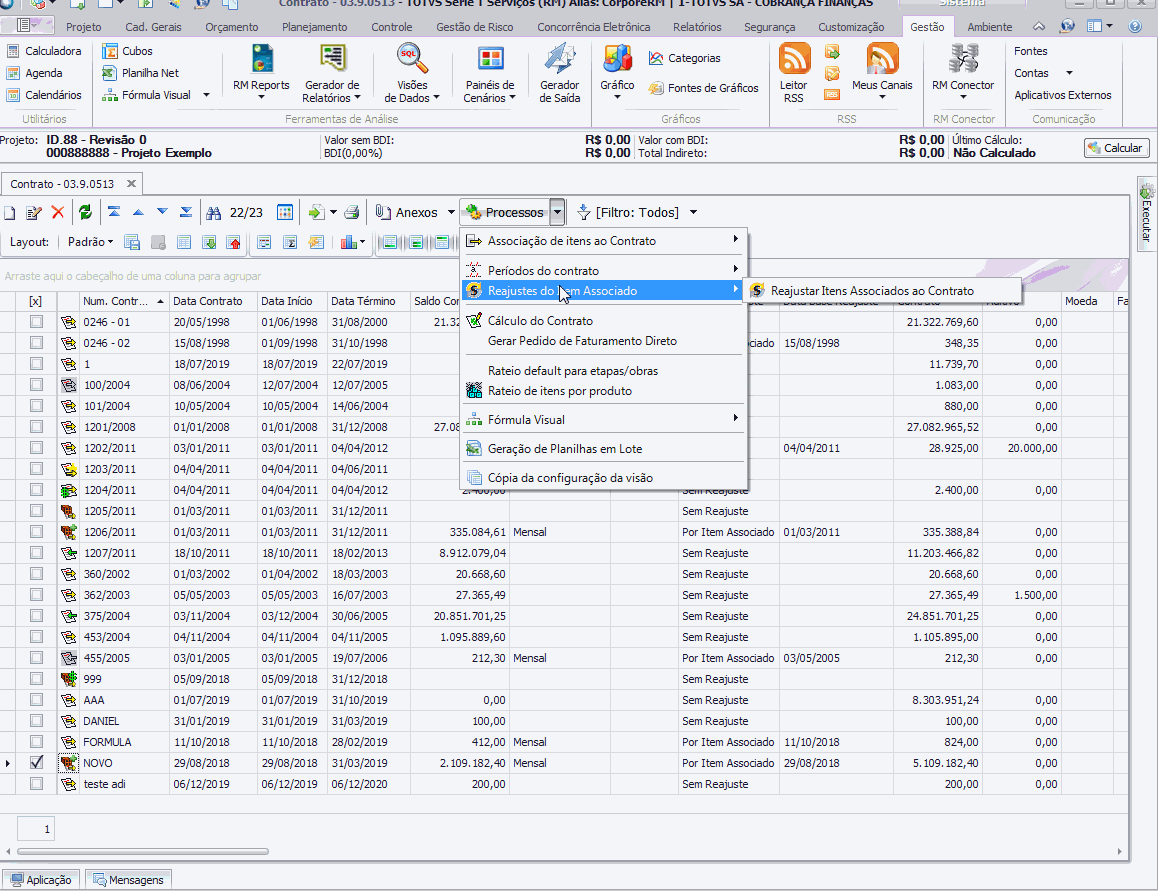The image size is (1158, 891).
Task: Click the edit record icon
Action: click(x=34, y=213)
